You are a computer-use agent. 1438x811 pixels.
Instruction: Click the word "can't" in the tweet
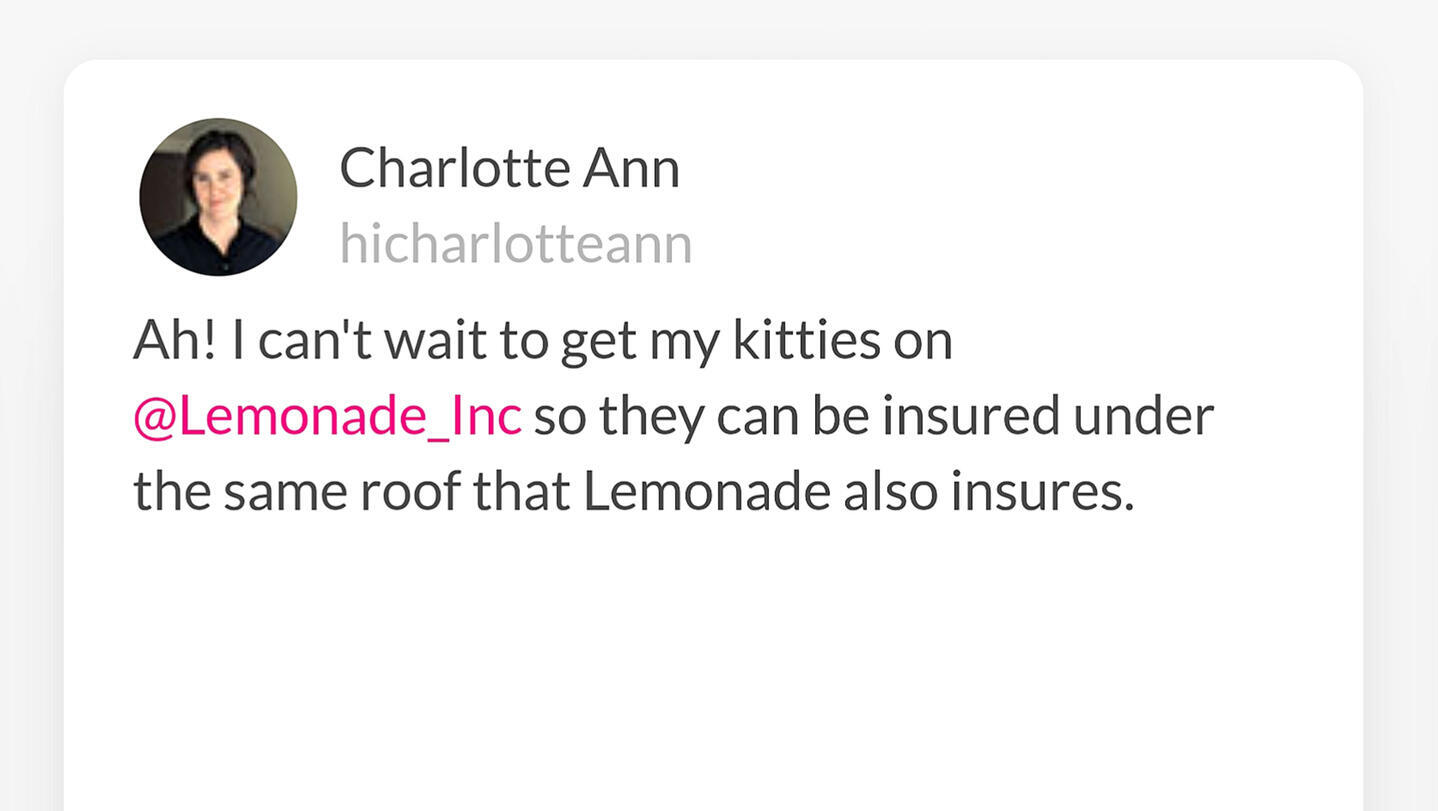pos(315,341)
